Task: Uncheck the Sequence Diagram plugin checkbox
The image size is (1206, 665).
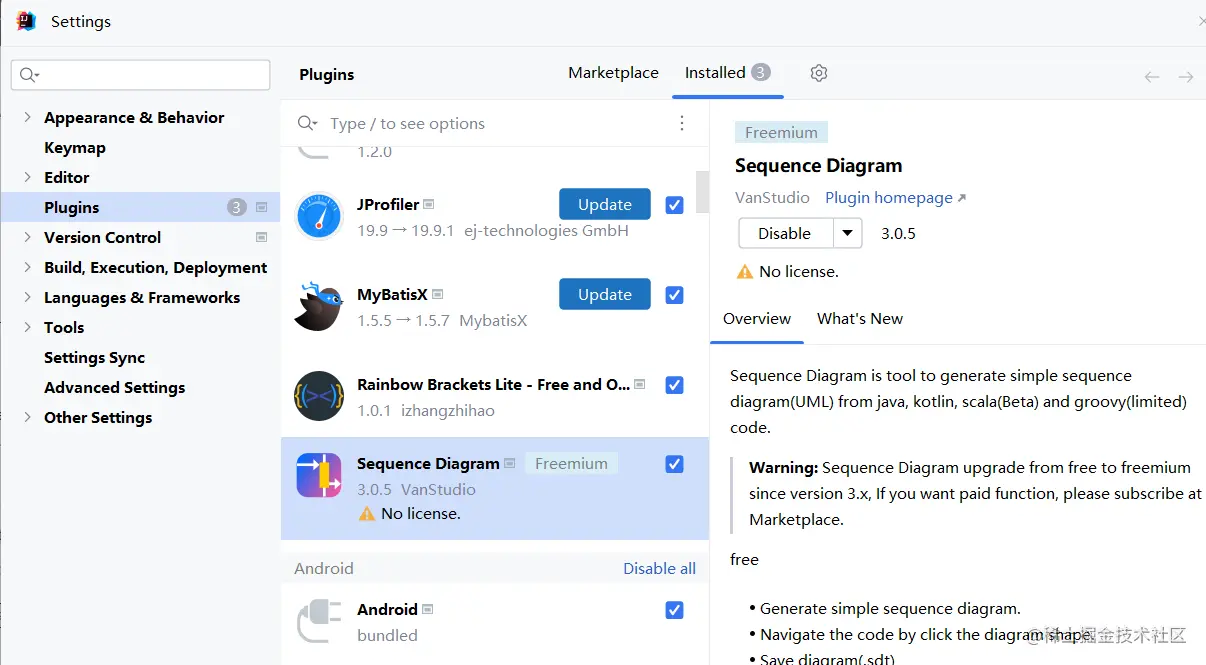Action: click(x=674, y=464)
